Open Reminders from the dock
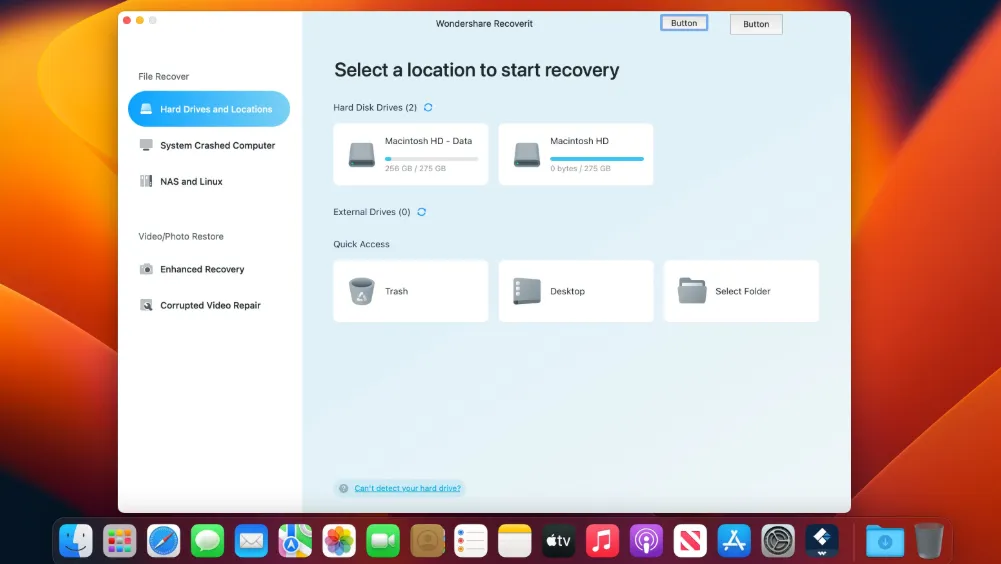The width and height of the screenshot is (1001, 564). point(470,541)
